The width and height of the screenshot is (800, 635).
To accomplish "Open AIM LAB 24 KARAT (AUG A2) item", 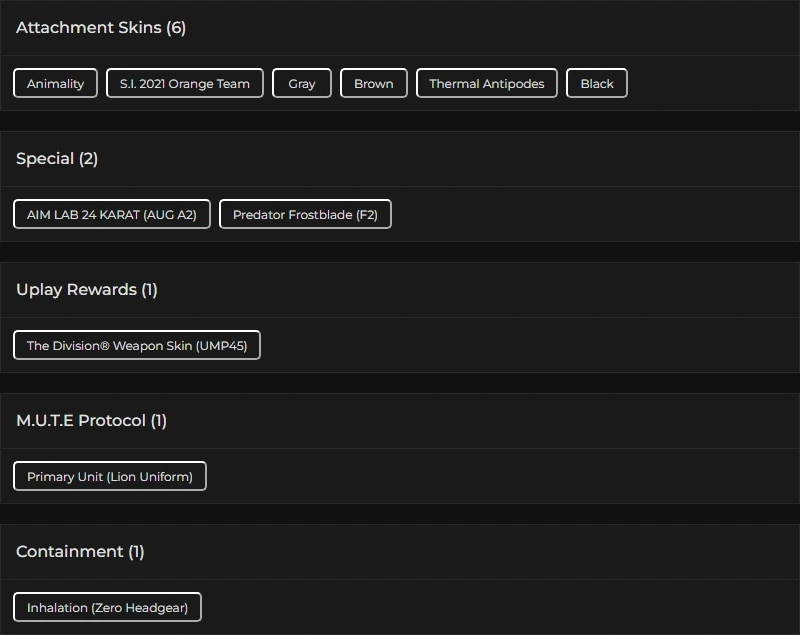I will [x=112, y=214].
